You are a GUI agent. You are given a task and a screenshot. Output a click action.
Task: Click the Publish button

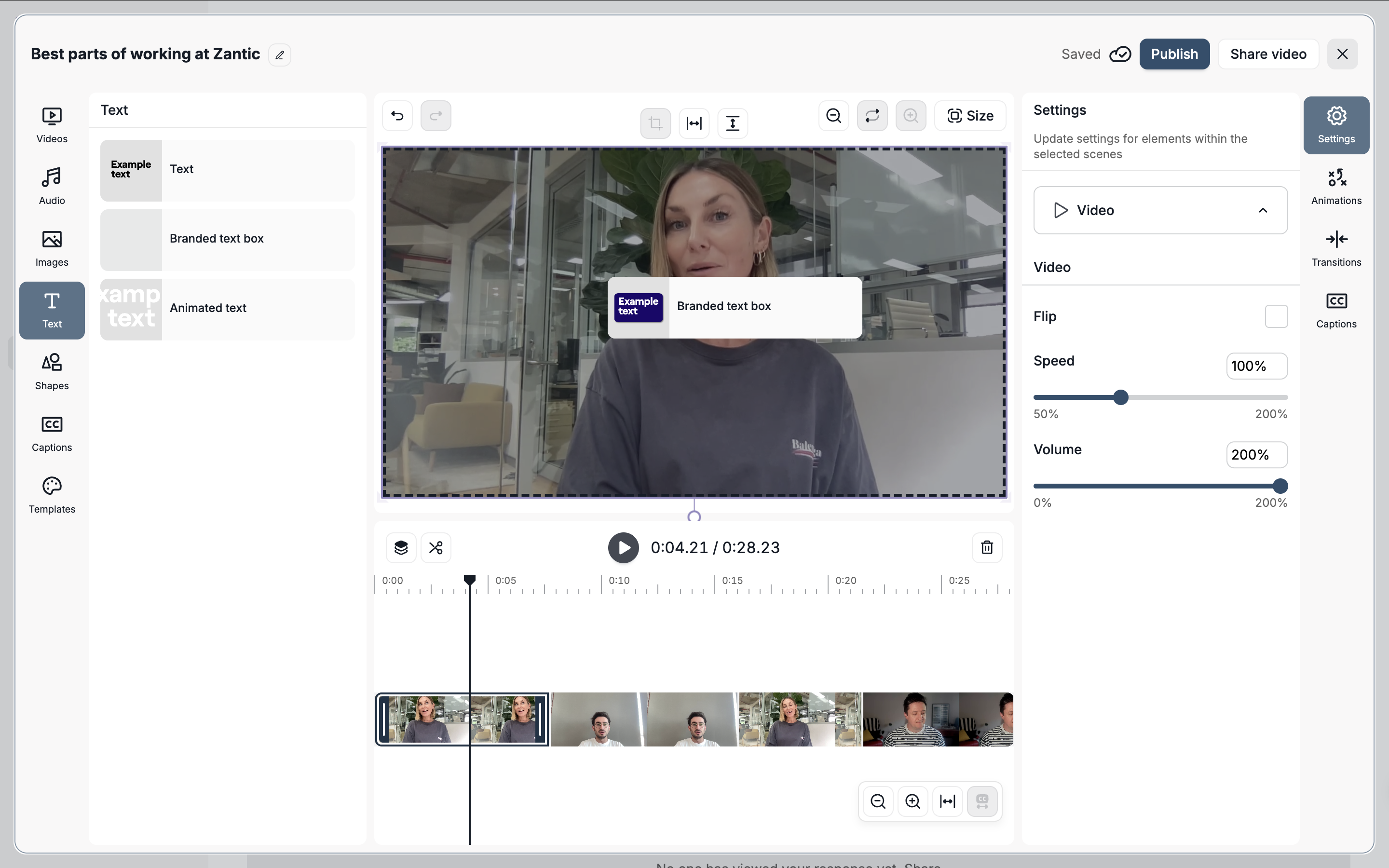pos(1174,54)
